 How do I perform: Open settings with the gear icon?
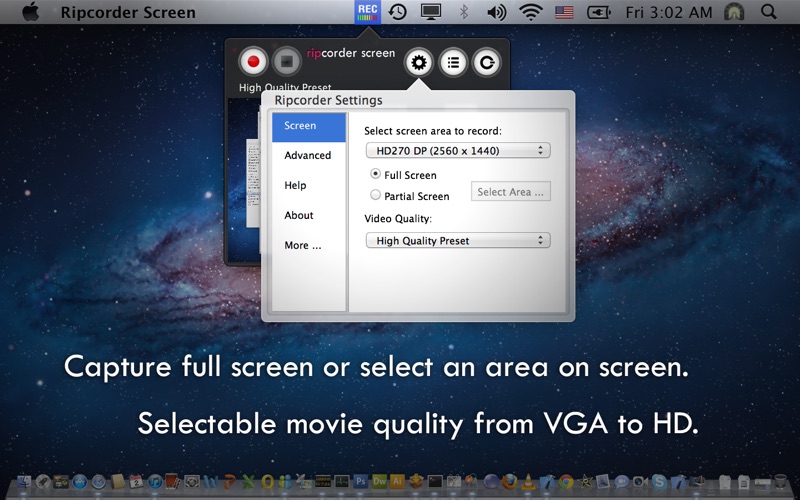click(419, 62)
